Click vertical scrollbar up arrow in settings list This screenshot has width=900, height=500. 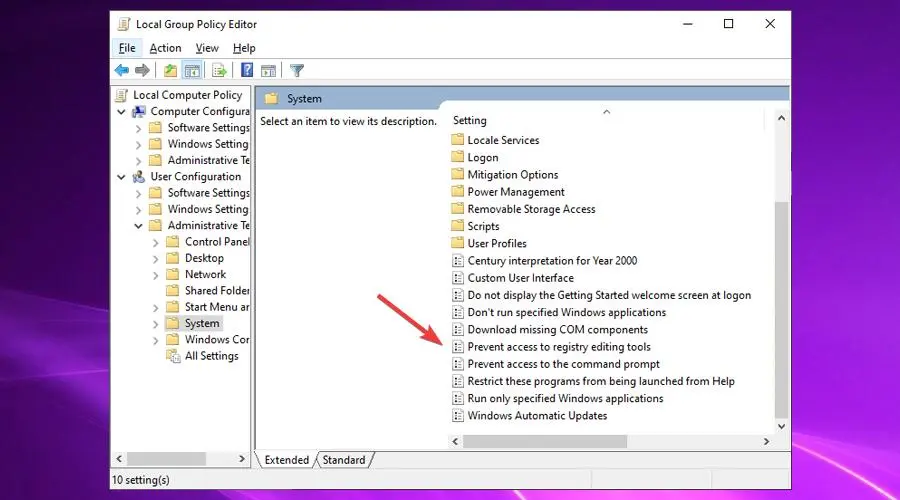coord(781,118)
